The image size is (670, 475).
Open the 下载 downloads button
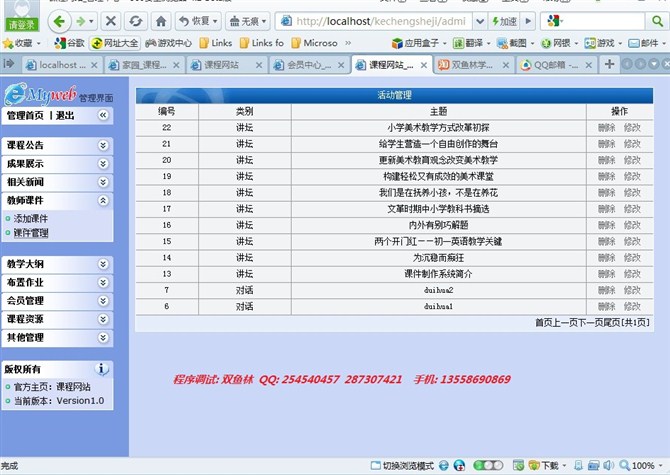[547, 466]
